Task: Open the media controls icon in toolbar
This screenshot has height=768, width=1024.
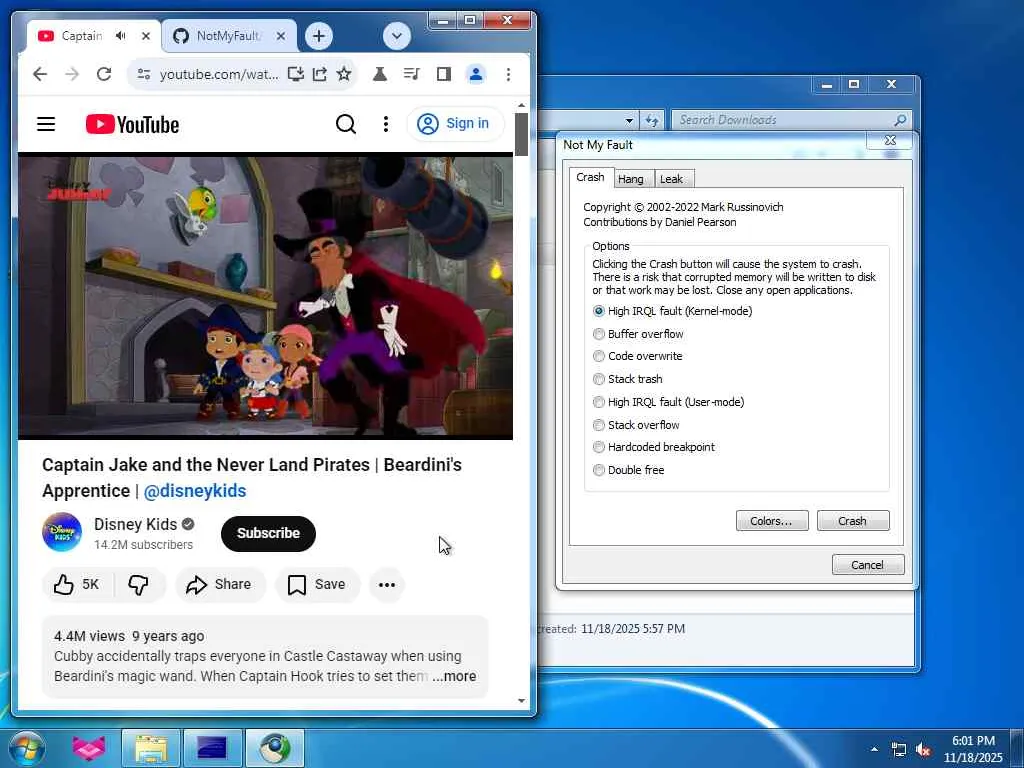Action: click(411, 74)
